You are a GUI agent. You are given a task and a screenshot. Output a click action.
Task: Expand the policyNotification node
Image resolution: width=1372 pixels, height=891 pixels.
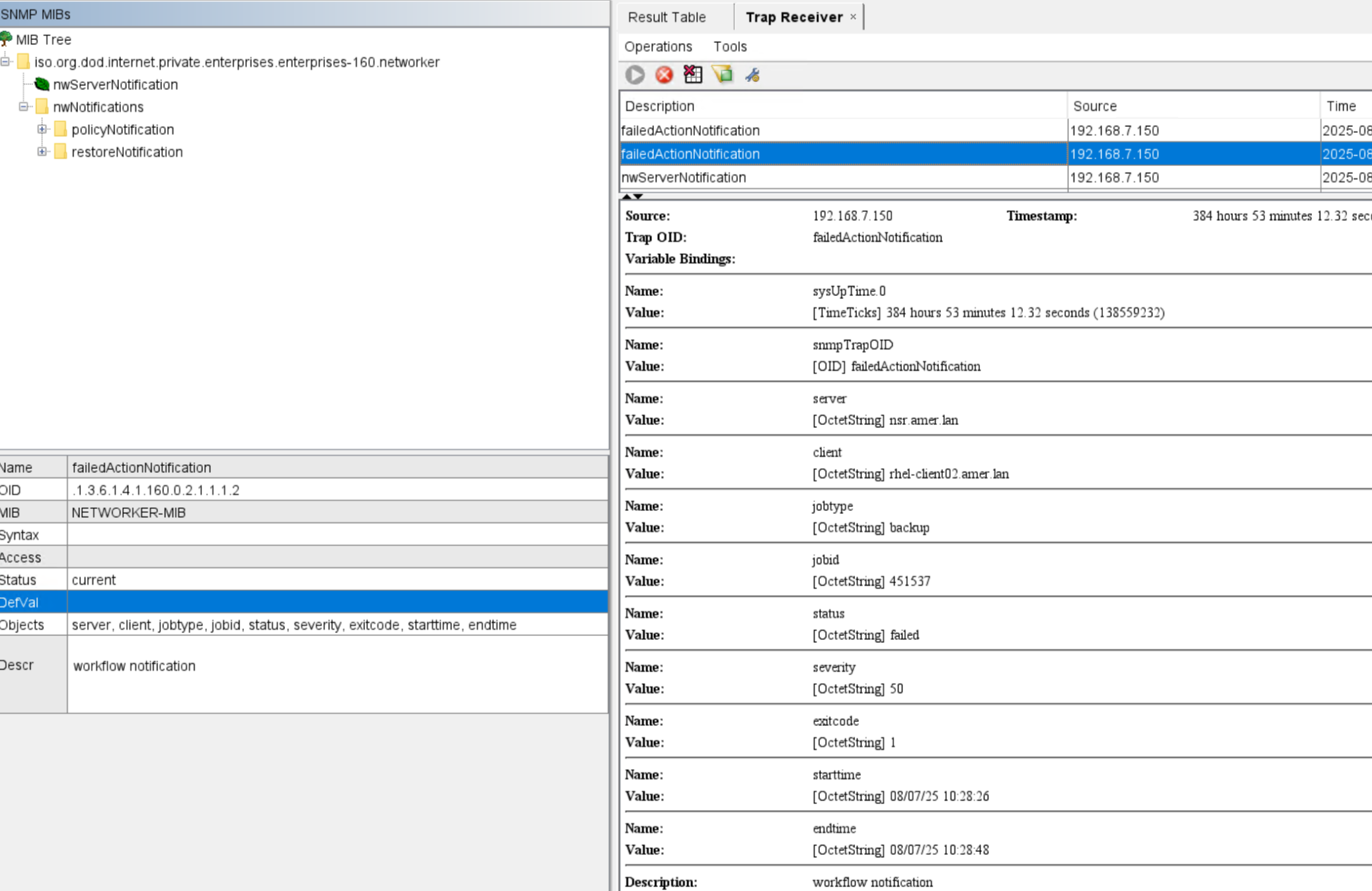click(41, 130)
